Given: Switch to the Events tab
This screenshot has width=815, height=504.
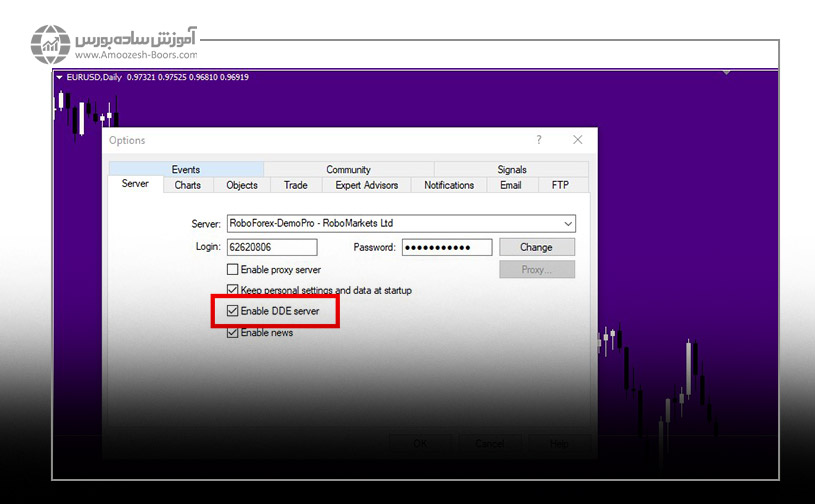Looking at the screenshot, I should coord(186,170).
